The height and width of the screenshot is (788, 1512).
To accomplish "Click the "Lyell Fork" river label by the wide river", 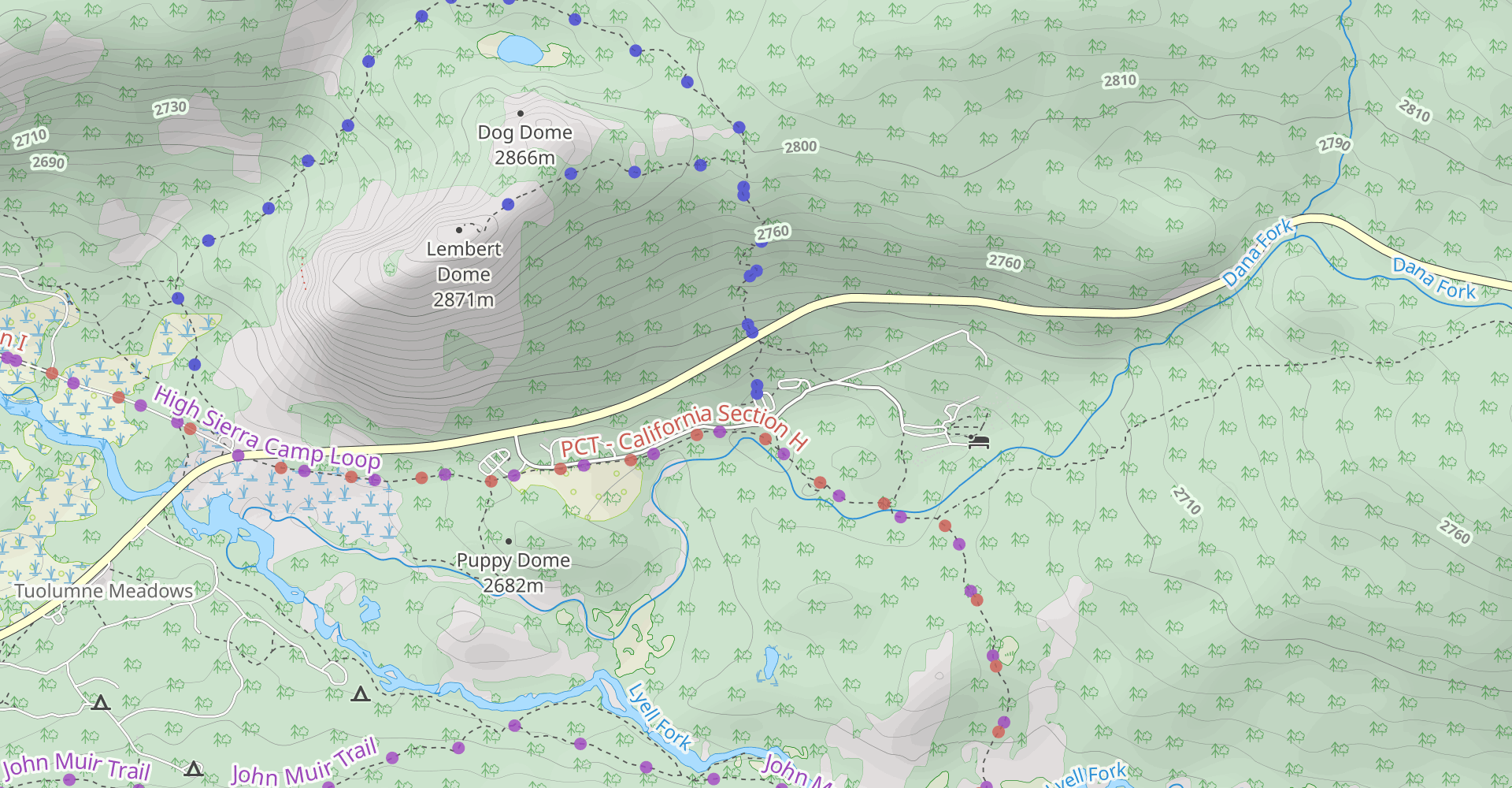I will click(660, 717).
